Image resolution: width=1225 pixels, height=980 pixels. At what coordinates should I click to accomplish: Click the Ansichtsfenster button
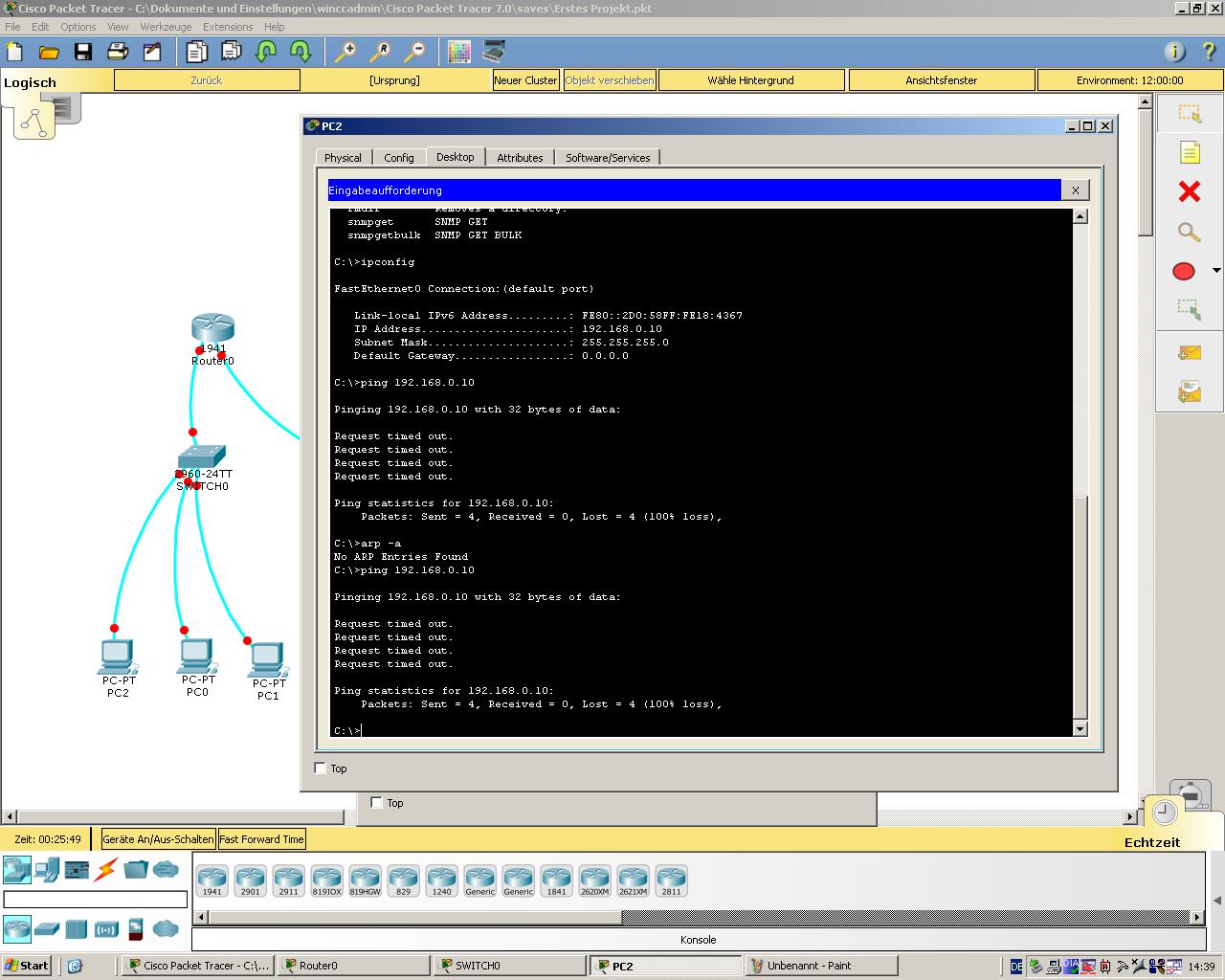[942, 80]
